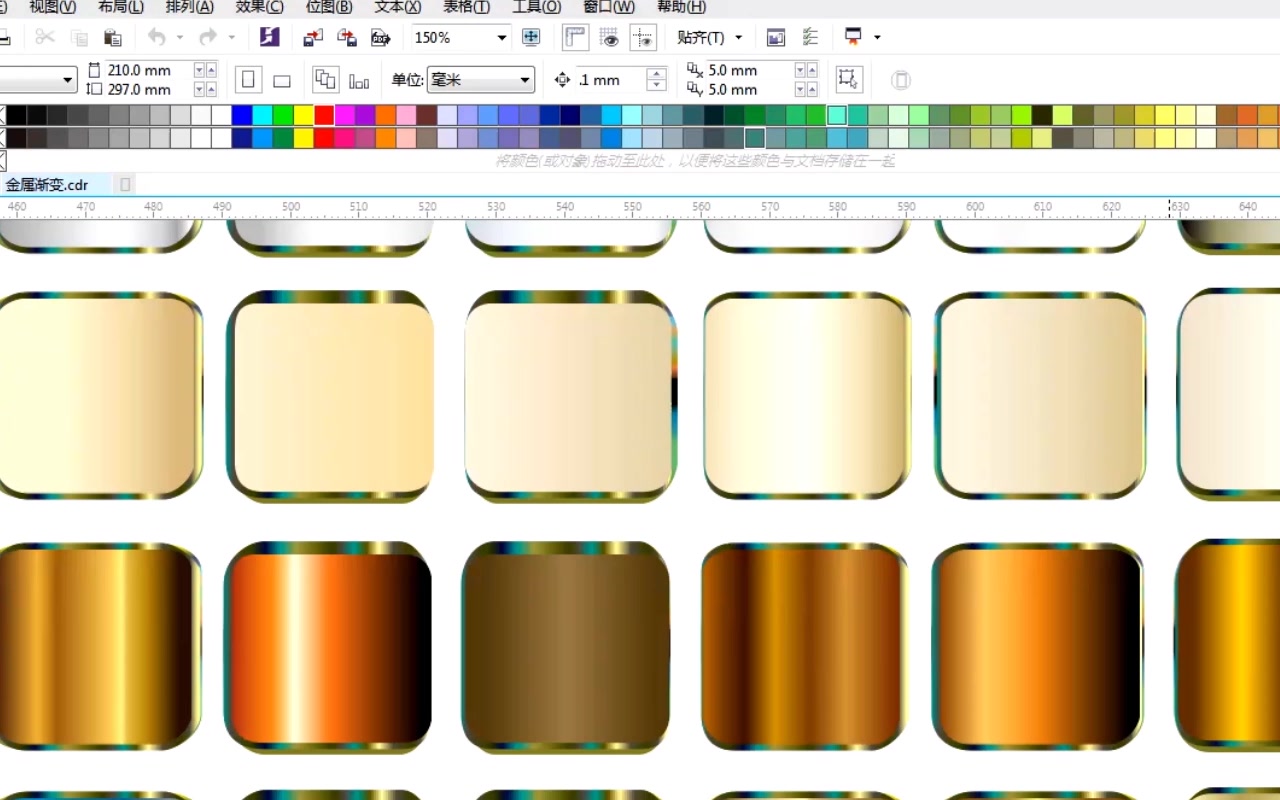The width and height of the screenshot is (1280, 800).
Task: Click the no-color box in document palette
Action: pyautogui.click(x=2, y=160)
